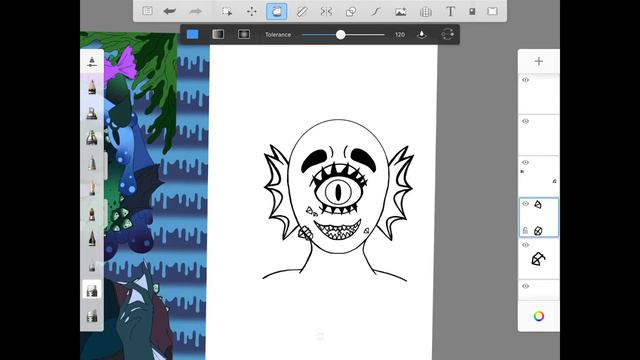Choose linear gradient fill mode
The image size is (640, 360).
(x=218, y=34)
